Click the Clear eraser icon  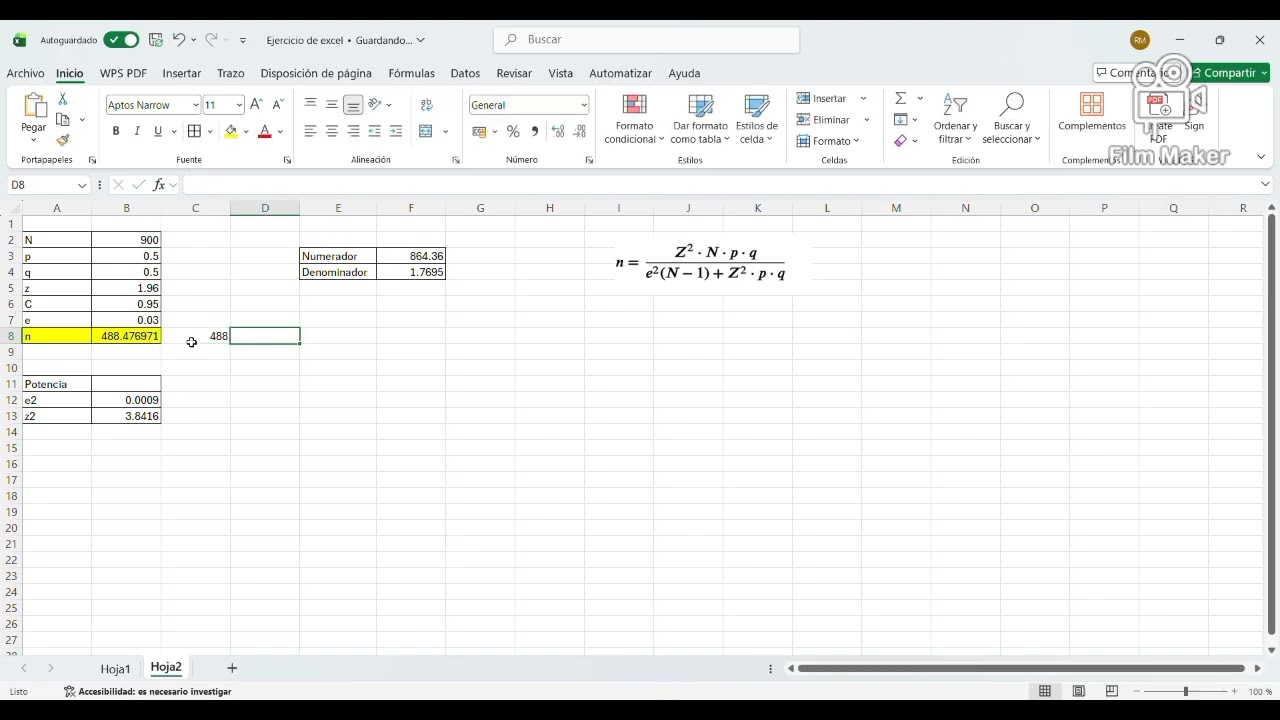901,141
